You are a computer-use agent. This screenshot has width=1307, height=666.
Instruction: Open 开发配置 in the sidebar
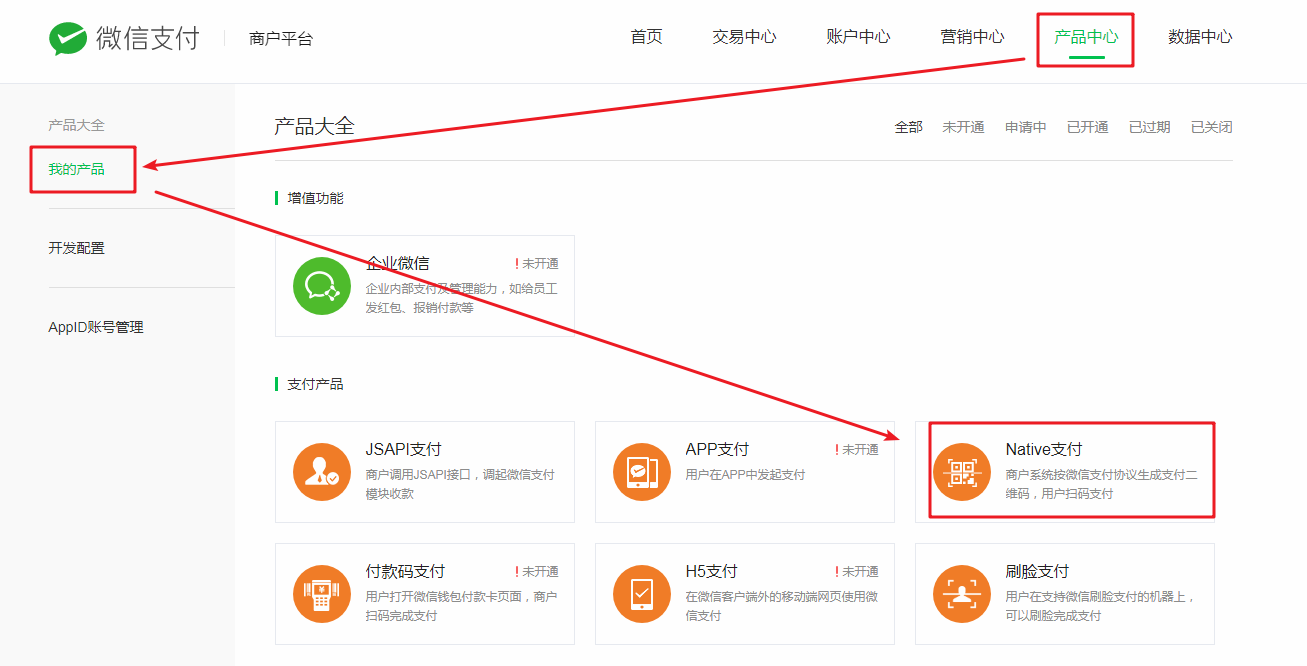(x=77, y=248)
